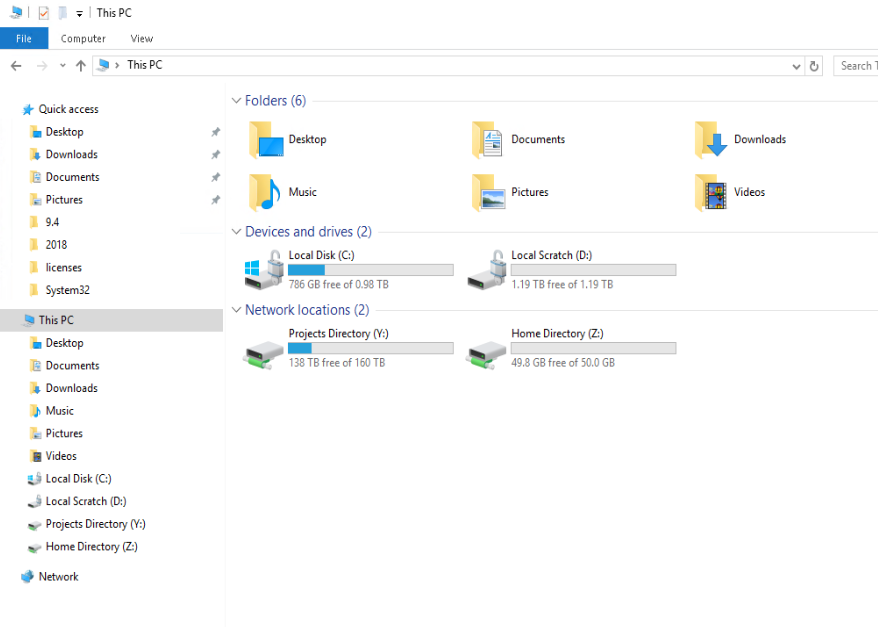
Task: Click the Search box
Action: click(856, 66)
